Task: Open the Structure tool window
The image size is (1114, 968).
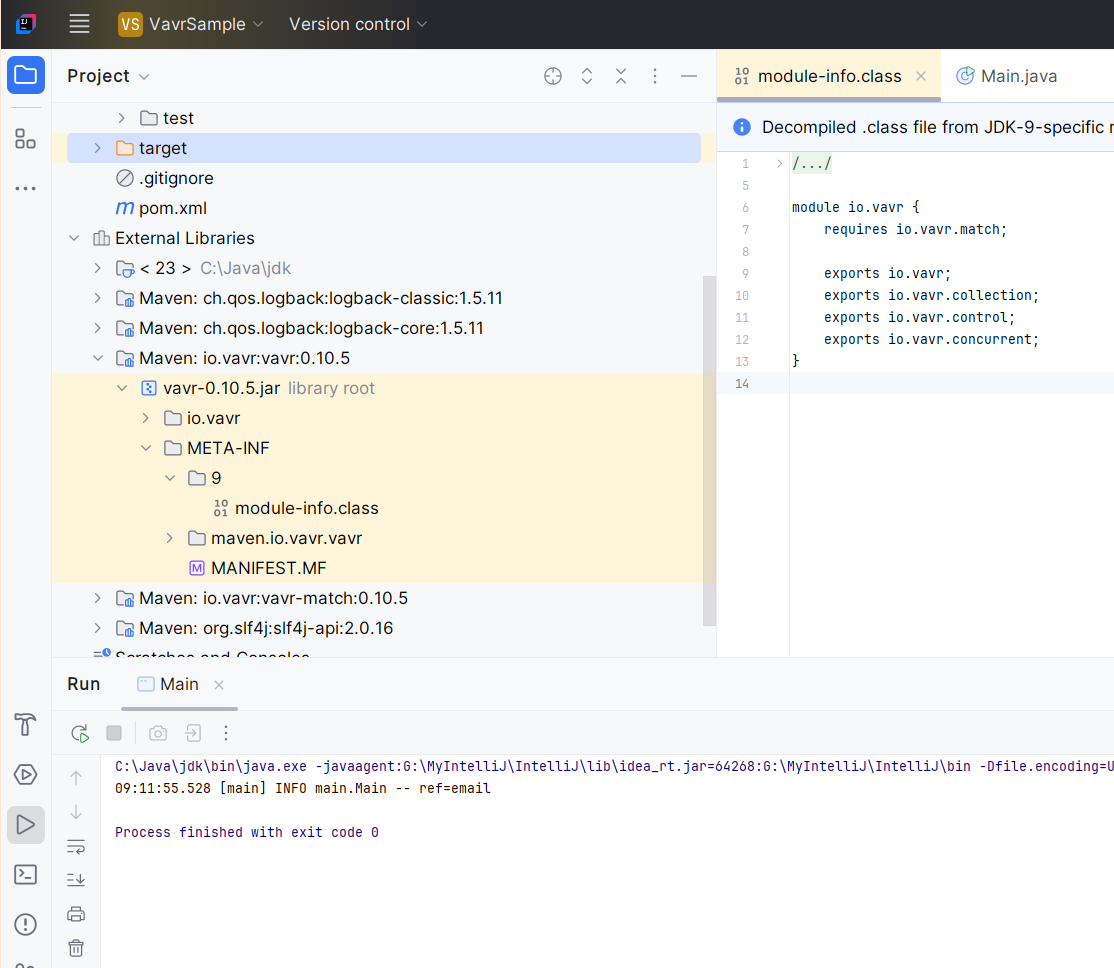Action: pyautogui.click(x=26, y=139)
